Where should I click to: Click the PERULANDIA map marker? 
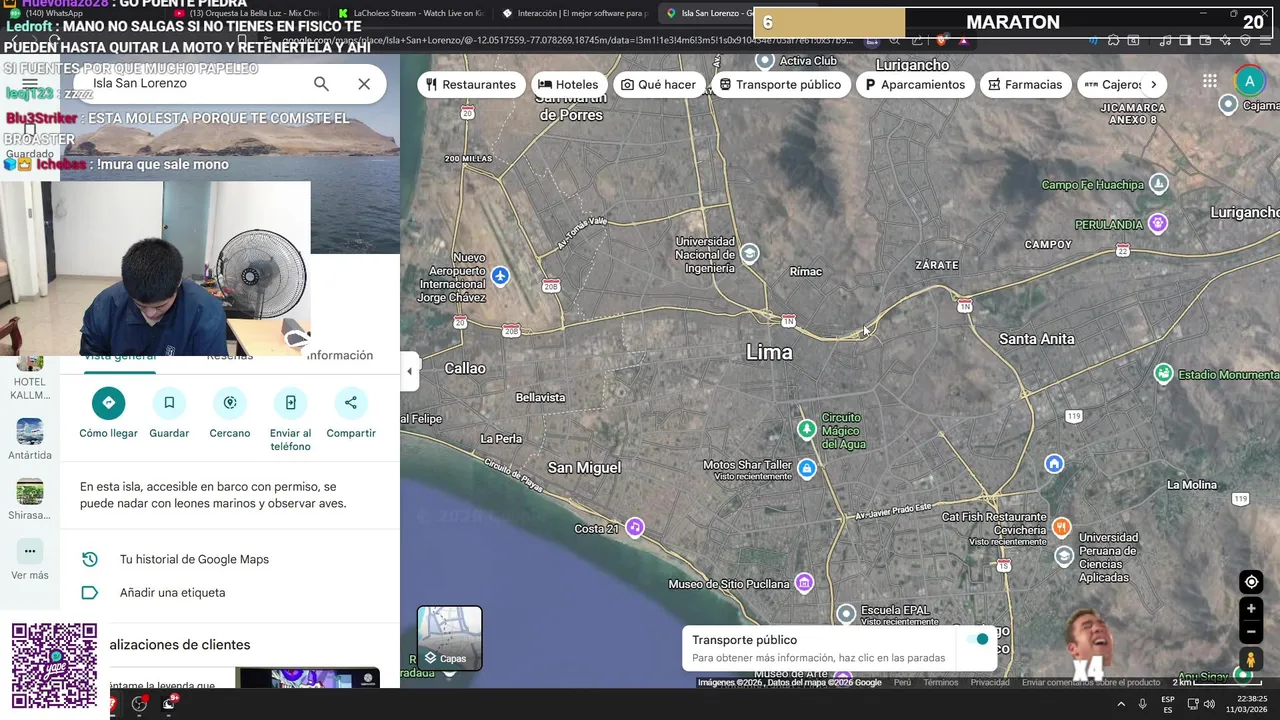(x=1158, y=223)
